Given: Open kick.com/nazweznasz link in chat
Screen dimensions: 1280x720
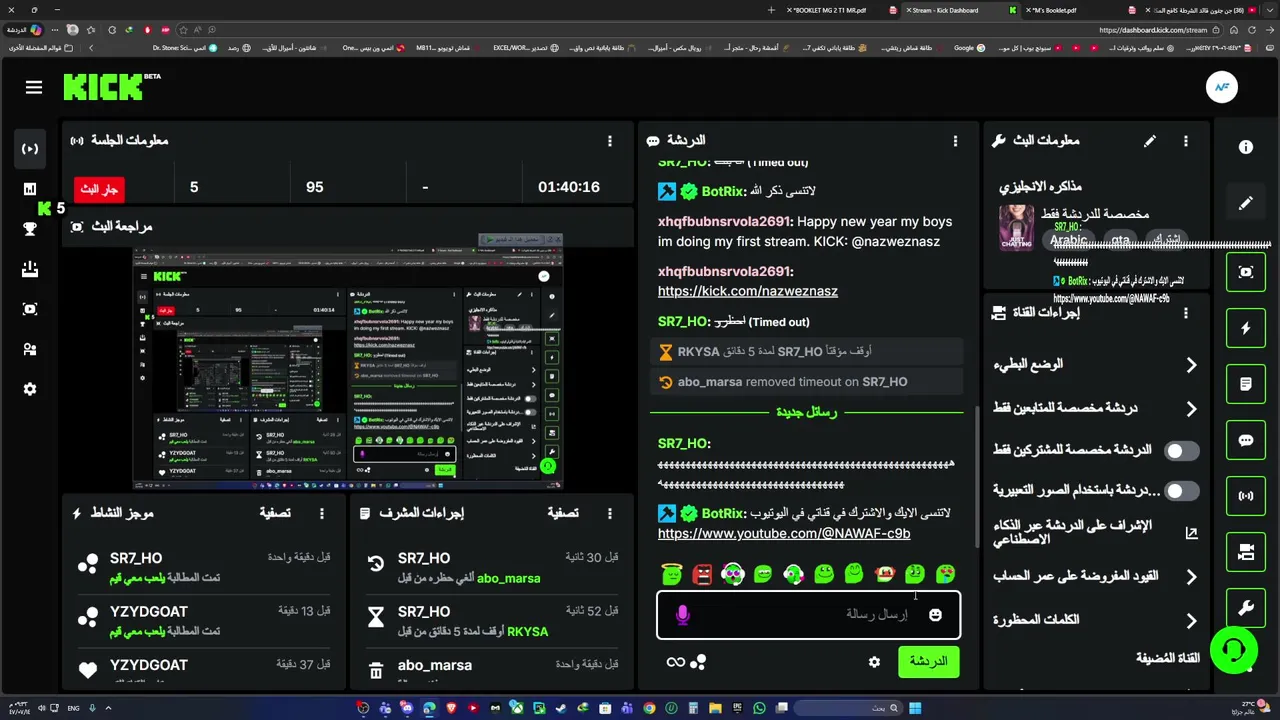Looking at the screenshot, I should pyautogui.click(x=748, y=291).
